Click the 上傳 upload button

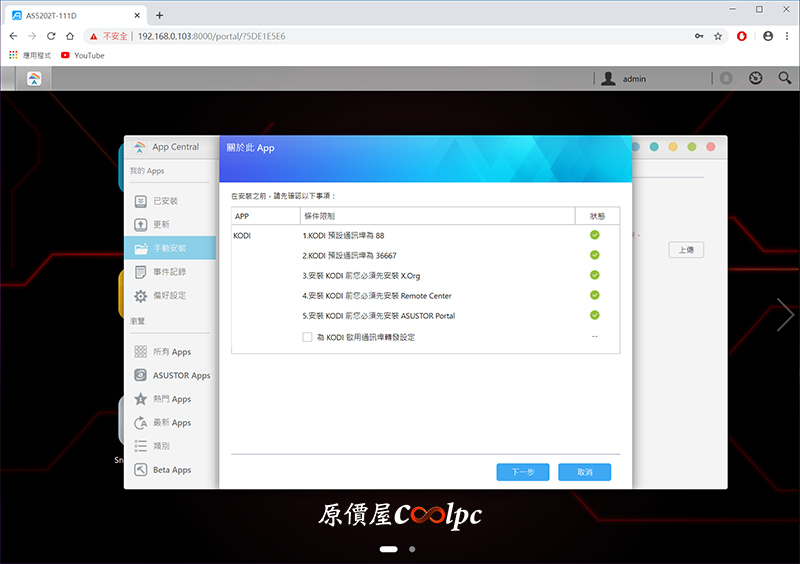[x=686, y=250]
